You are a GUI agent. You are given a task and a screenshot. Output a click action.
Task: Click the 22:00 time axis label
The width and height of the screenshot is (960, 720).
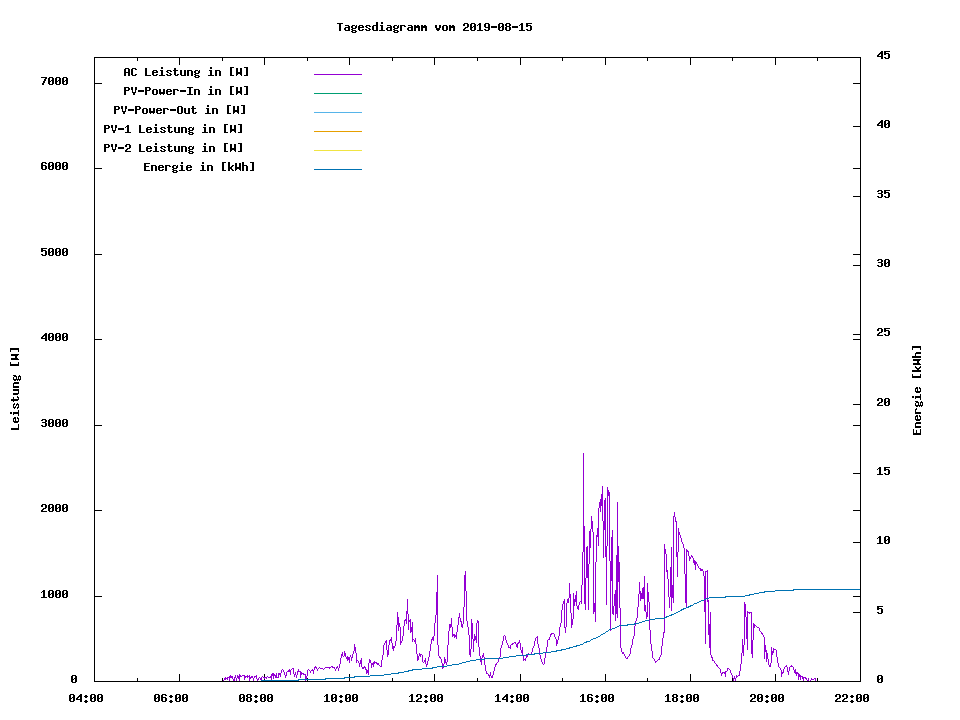pyautogui.click(x=852, y=698)
